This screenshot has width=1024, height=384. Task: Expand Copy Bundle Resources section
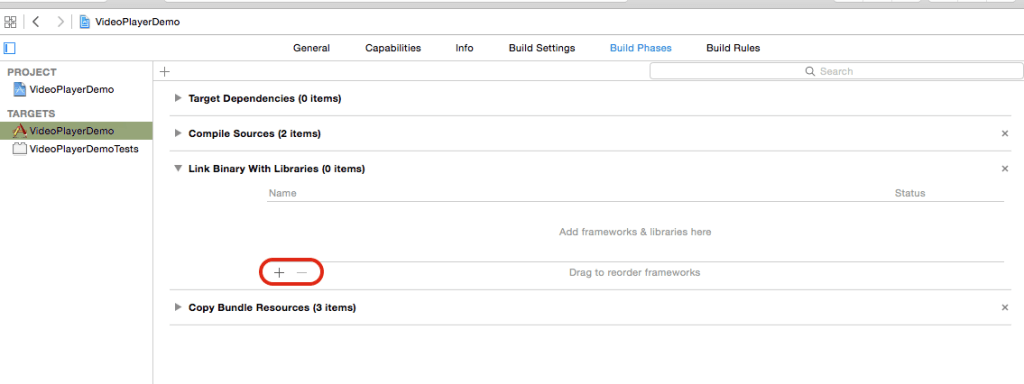click(x=178, y=307)
